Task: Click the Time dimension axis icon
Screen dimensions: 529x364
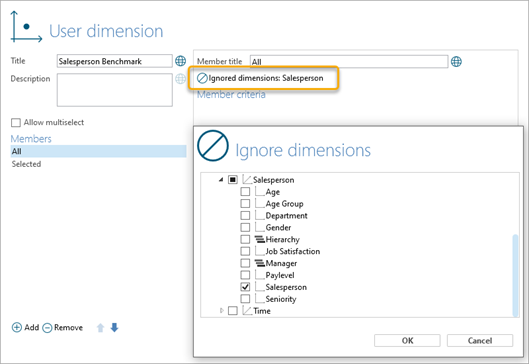Action: pyautogui.click(x=247, y=310)
